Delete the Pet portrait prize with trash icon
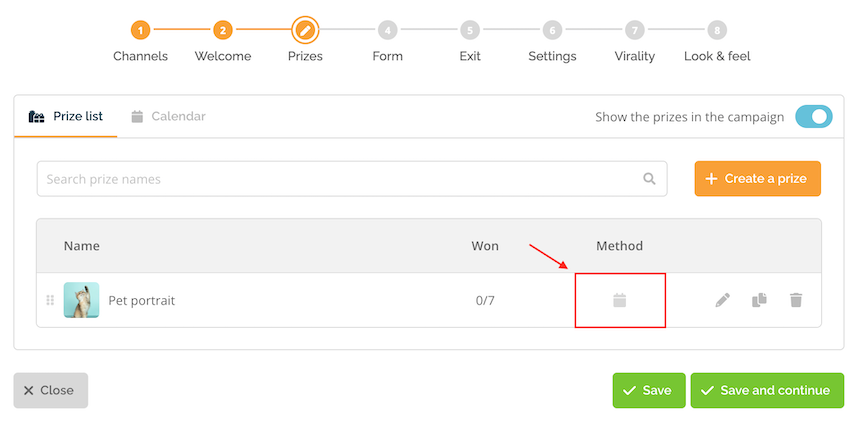The image size is (857, 429). (796, 300)
